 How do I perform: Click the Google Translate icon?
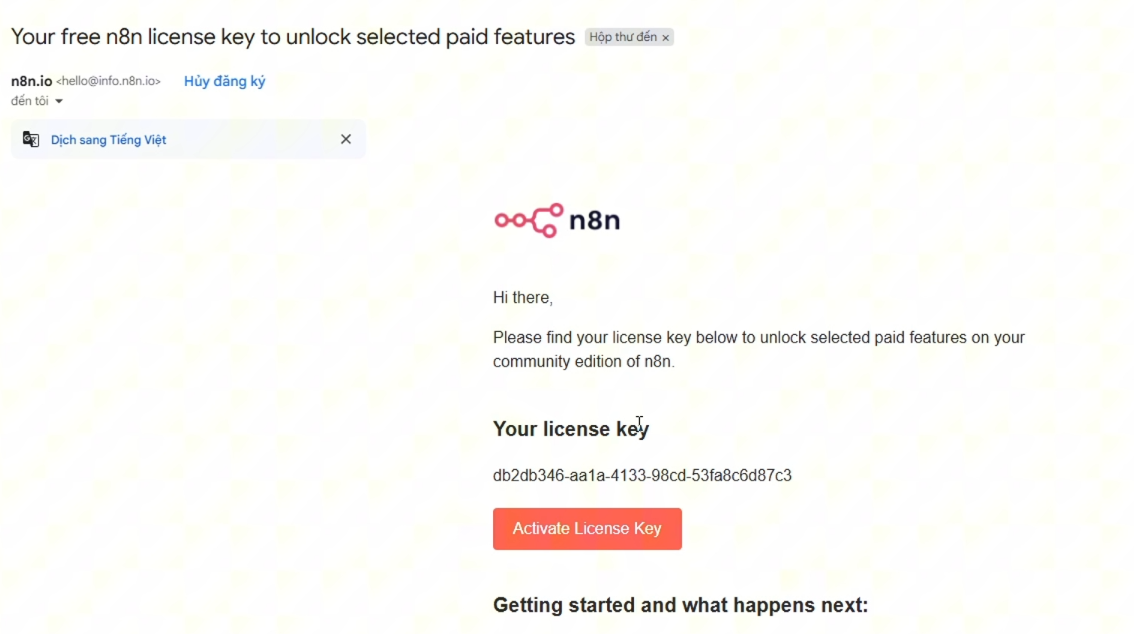30,139
